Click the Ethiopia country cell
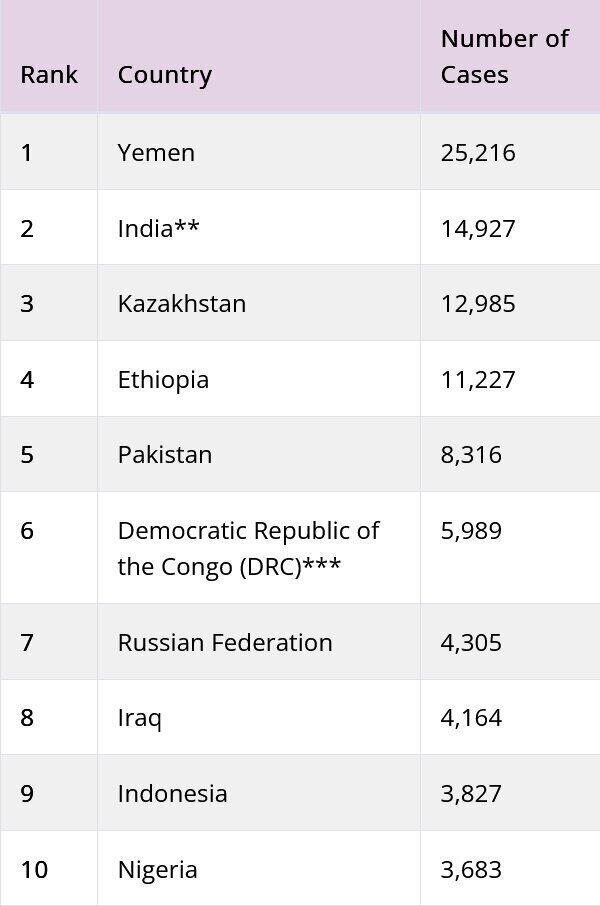 tap(163, 379)
